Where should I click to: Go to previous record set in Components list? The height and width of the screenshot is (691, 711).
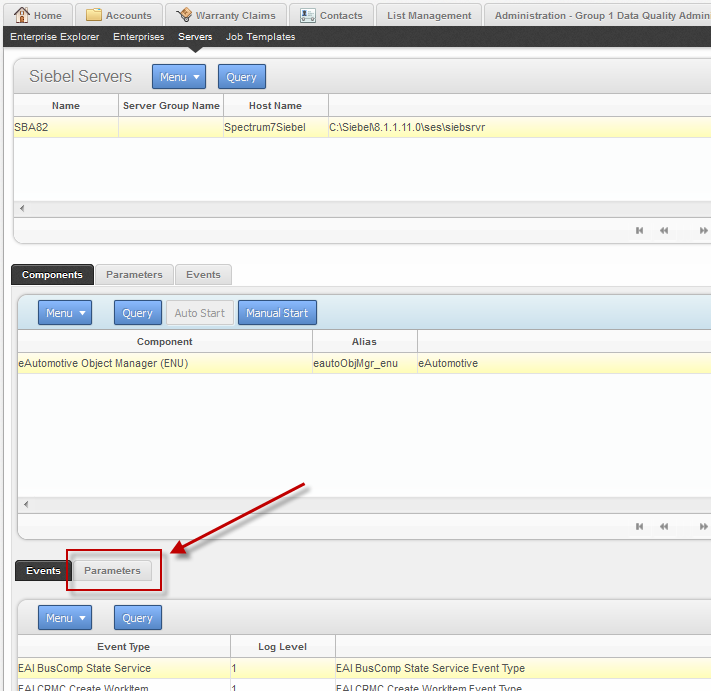pyautogui.click(x=663, y=526)
